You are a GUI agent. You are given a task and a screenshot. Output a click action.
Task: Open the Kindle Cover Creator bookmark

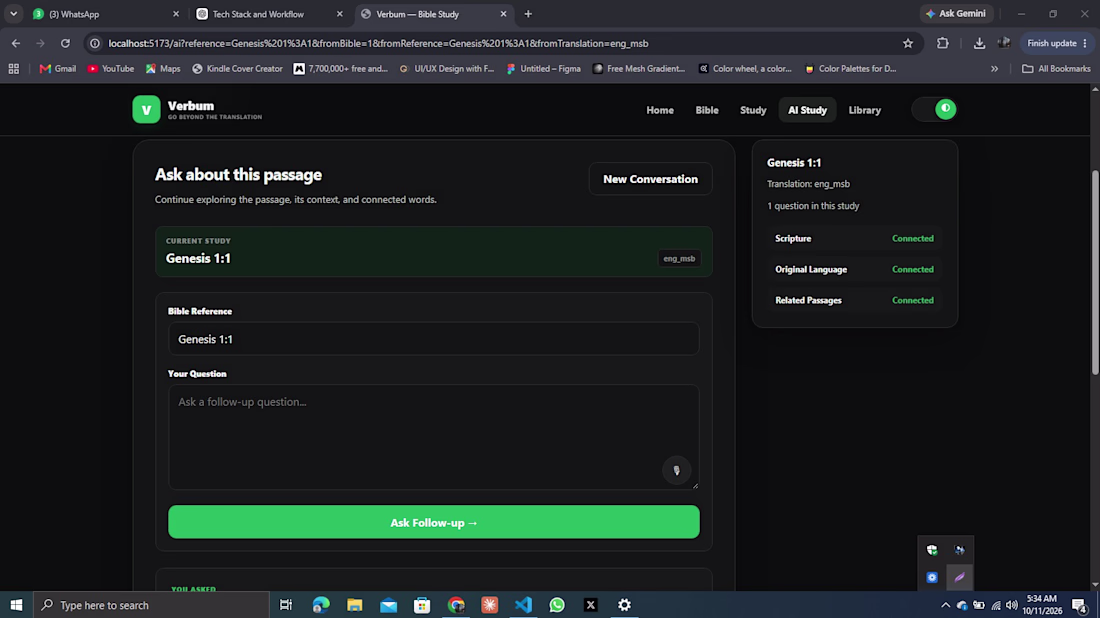[x=237, y=69]
